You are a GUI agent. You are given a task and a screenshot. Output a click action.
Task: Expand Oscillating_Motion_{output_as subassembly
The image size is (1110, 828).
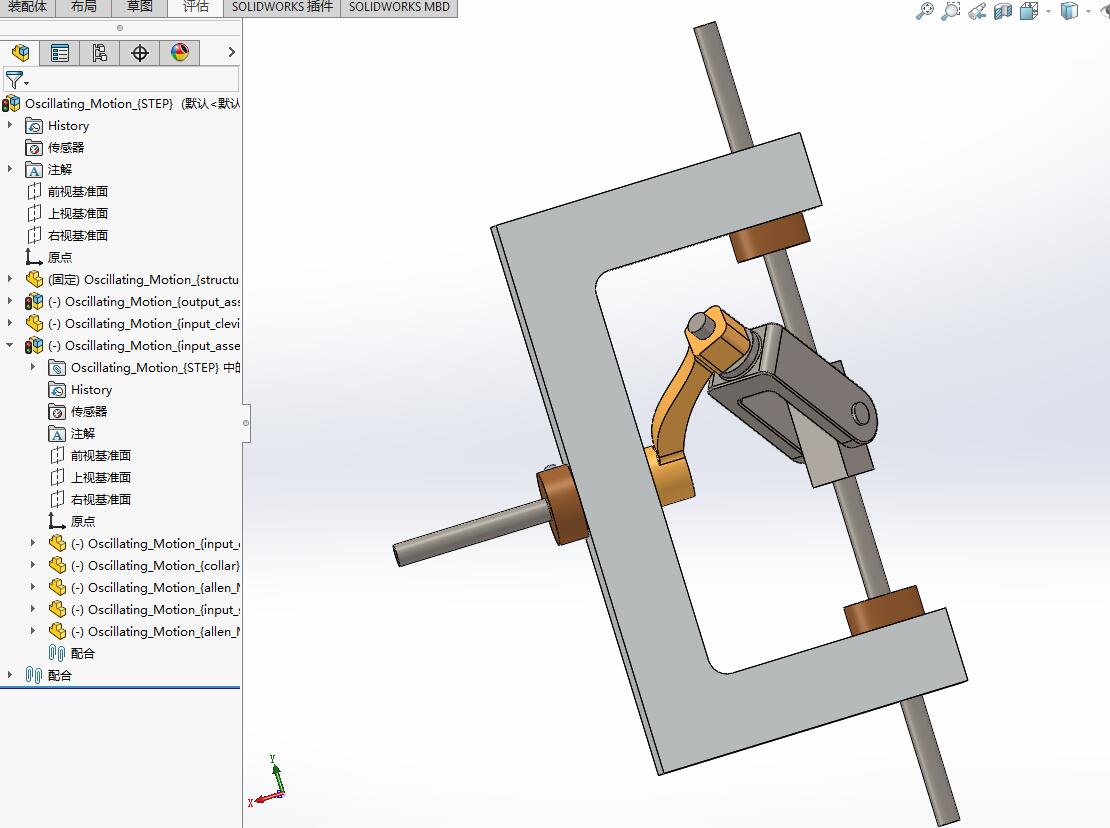click(x=10, y=301)
